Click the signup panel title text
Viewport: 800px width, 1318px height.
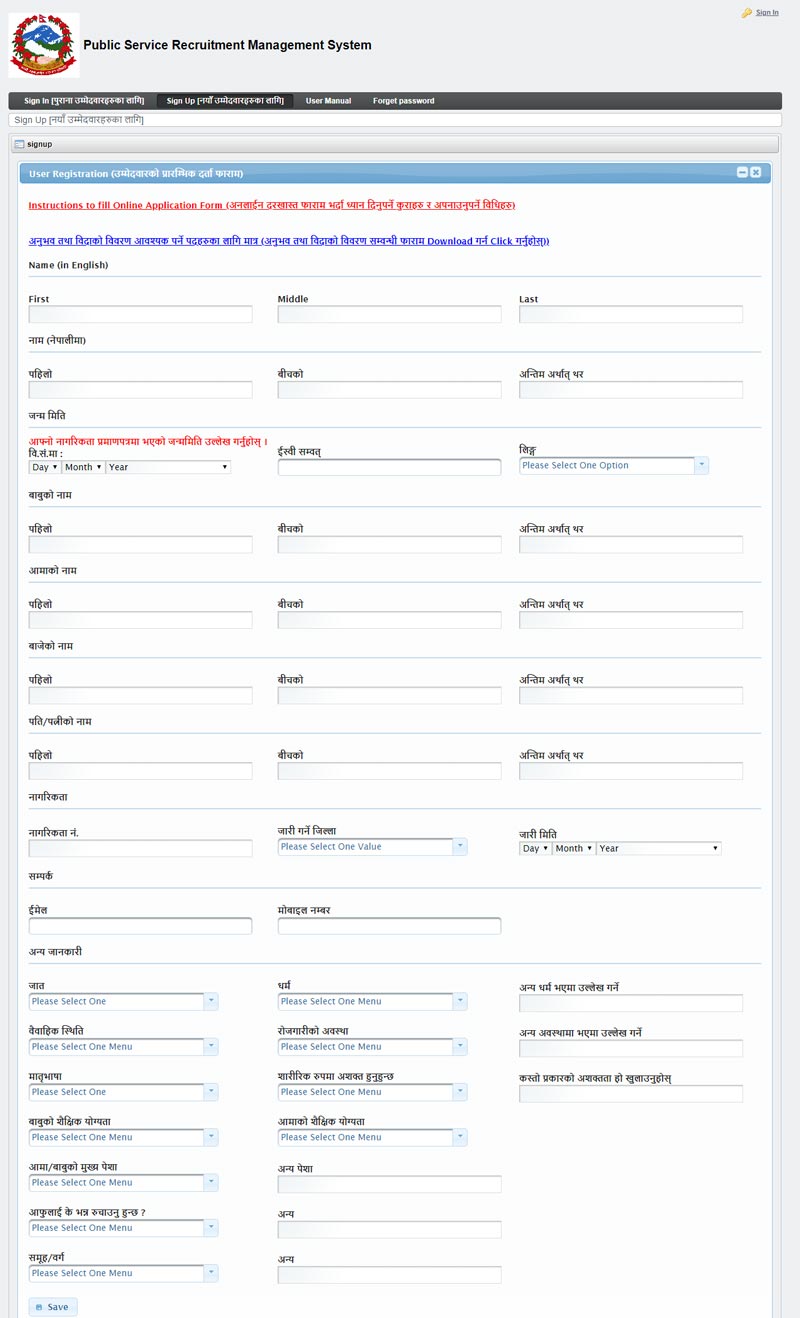click(x=40, y=145)
